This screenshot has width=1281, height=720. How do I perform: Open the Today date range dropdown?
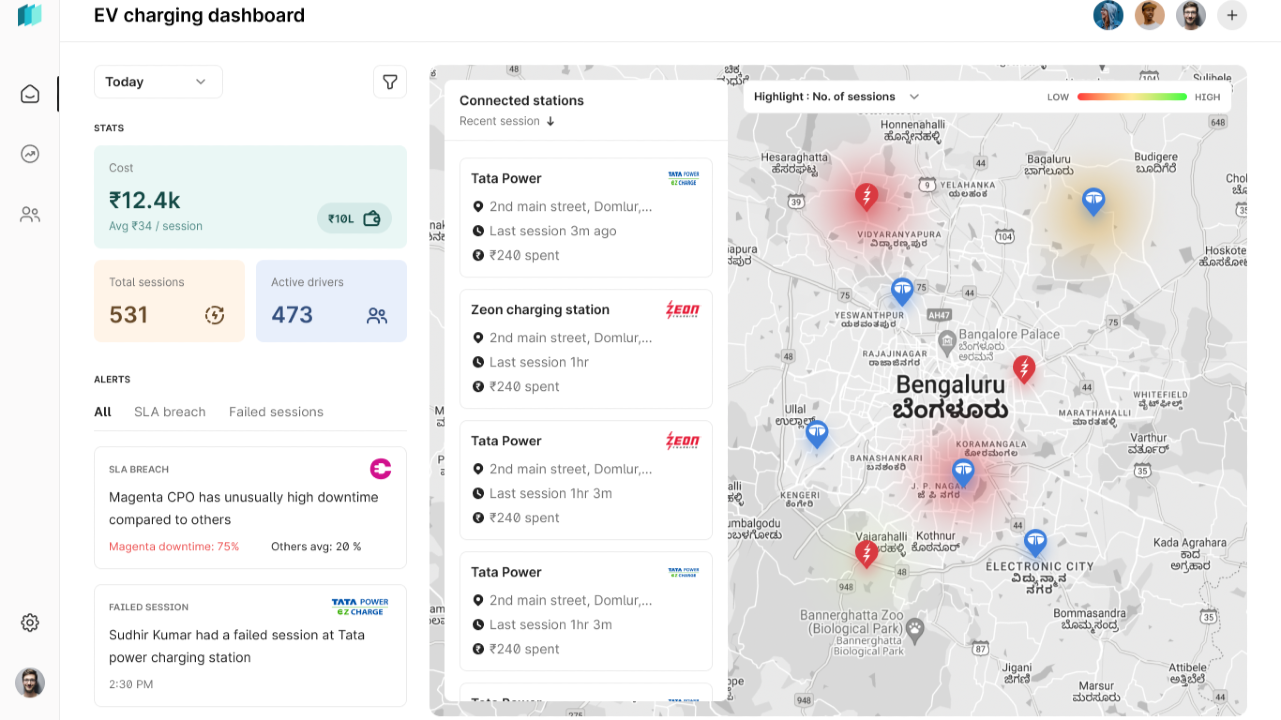click(x=158, y=82)
